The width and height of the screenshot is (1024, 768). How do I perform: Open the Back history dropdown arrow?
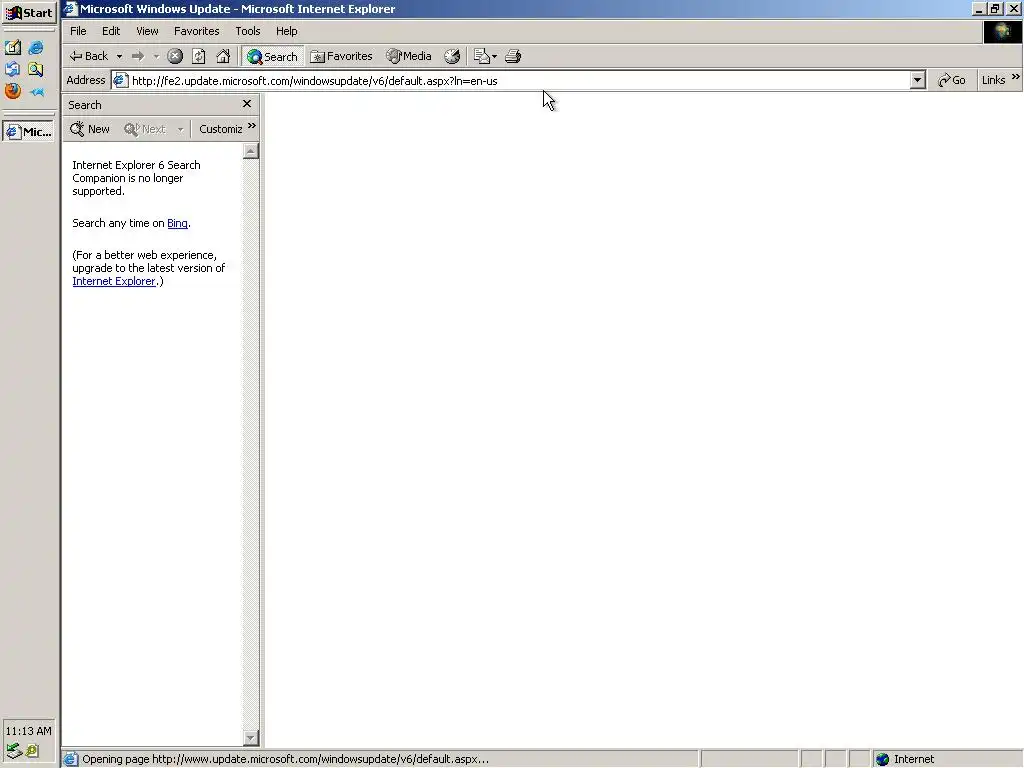(x=119, y=56)
